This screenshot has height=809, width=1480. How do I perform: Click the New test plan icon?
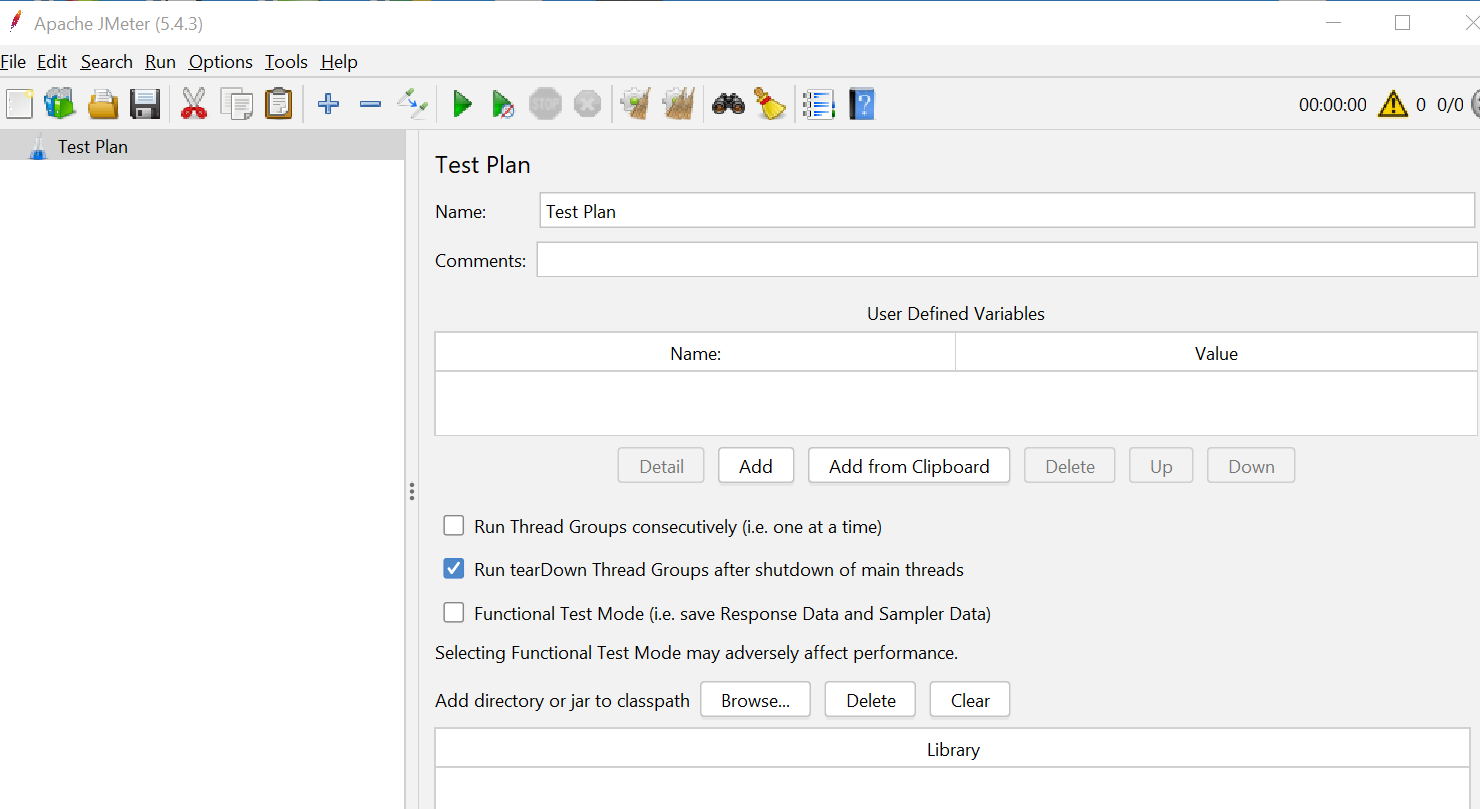19,104
